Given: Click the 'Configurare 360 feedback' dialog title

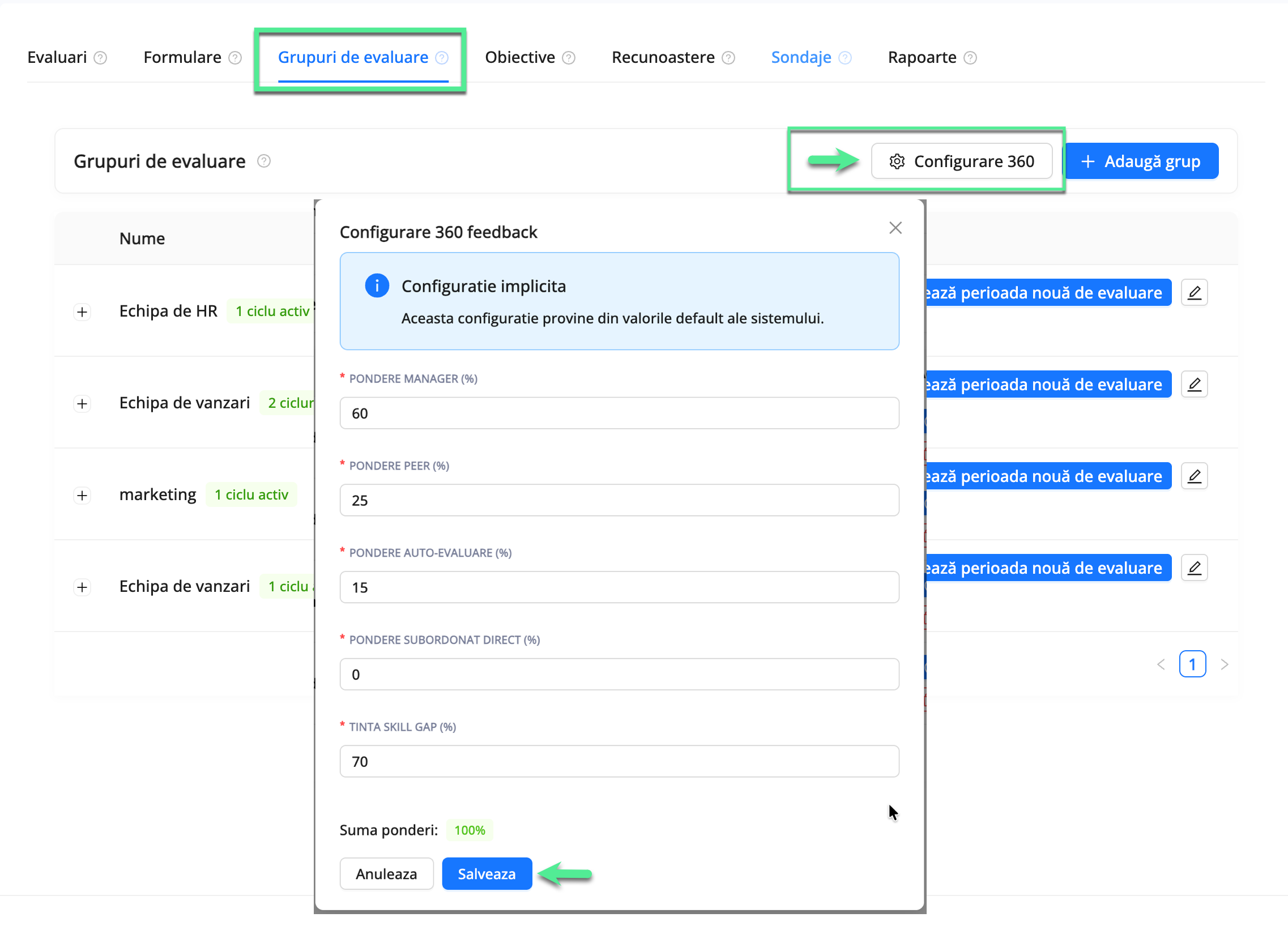Looking at the screenshot, I should (x=438, y=232).
